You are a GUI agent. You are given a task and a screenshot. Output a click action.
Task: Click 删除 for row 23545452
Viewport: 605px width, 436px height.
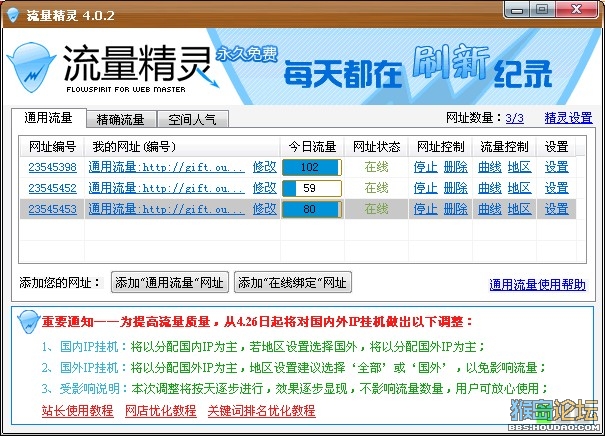pyautogui.click(x=455, y=188)
